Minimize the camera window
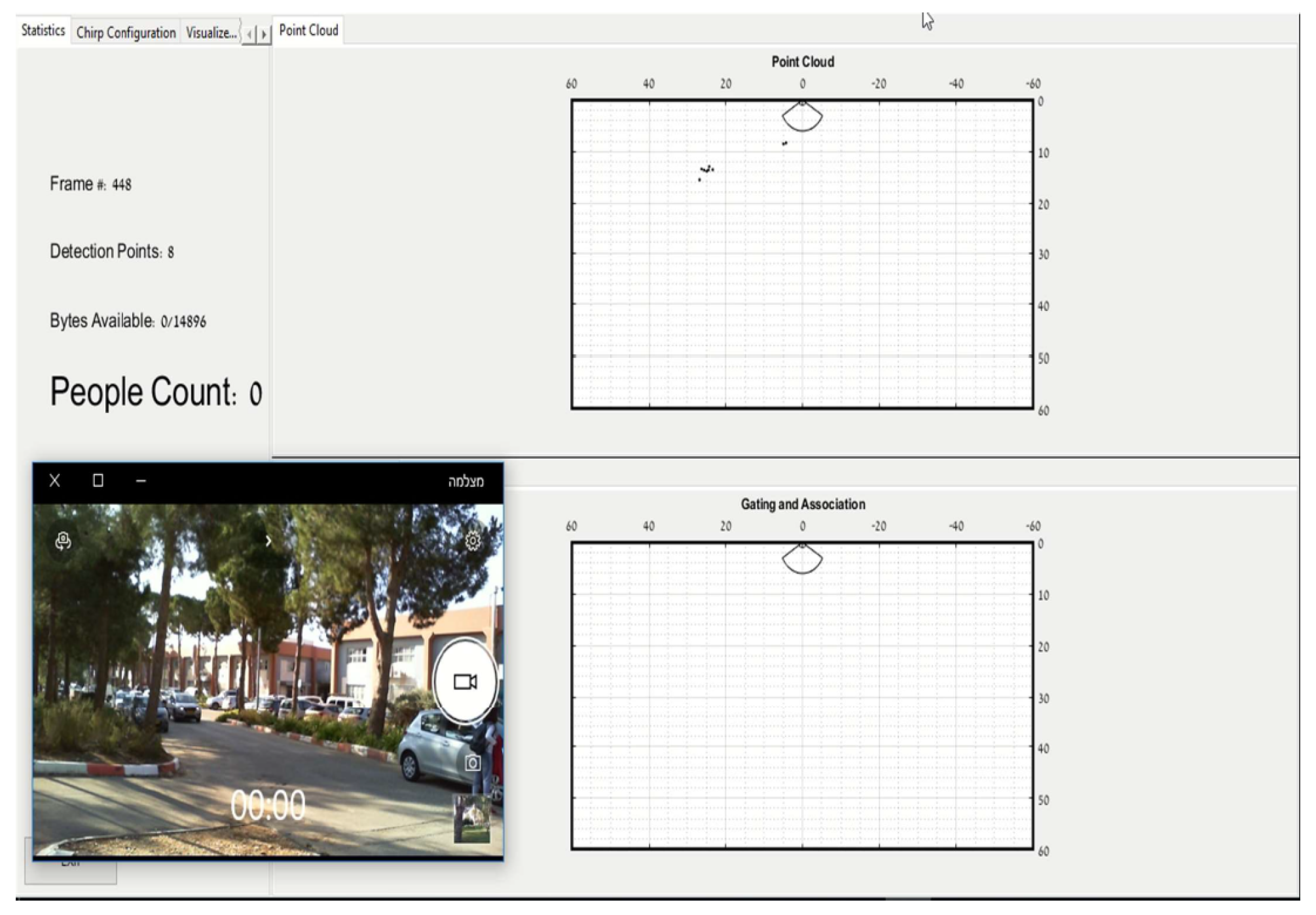Image resolution: width=1316 pixels, height=915 pixels. pyautogui.click(x=141, y=480)
